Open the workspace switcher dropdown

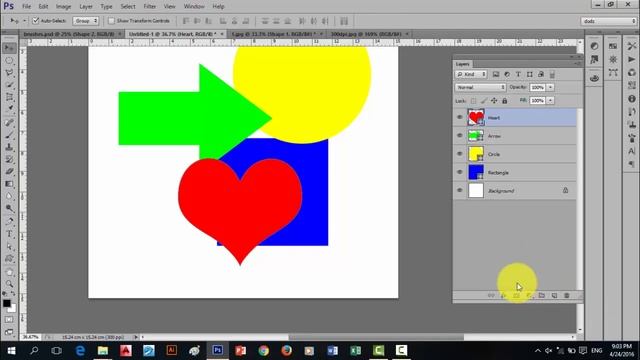609,21
